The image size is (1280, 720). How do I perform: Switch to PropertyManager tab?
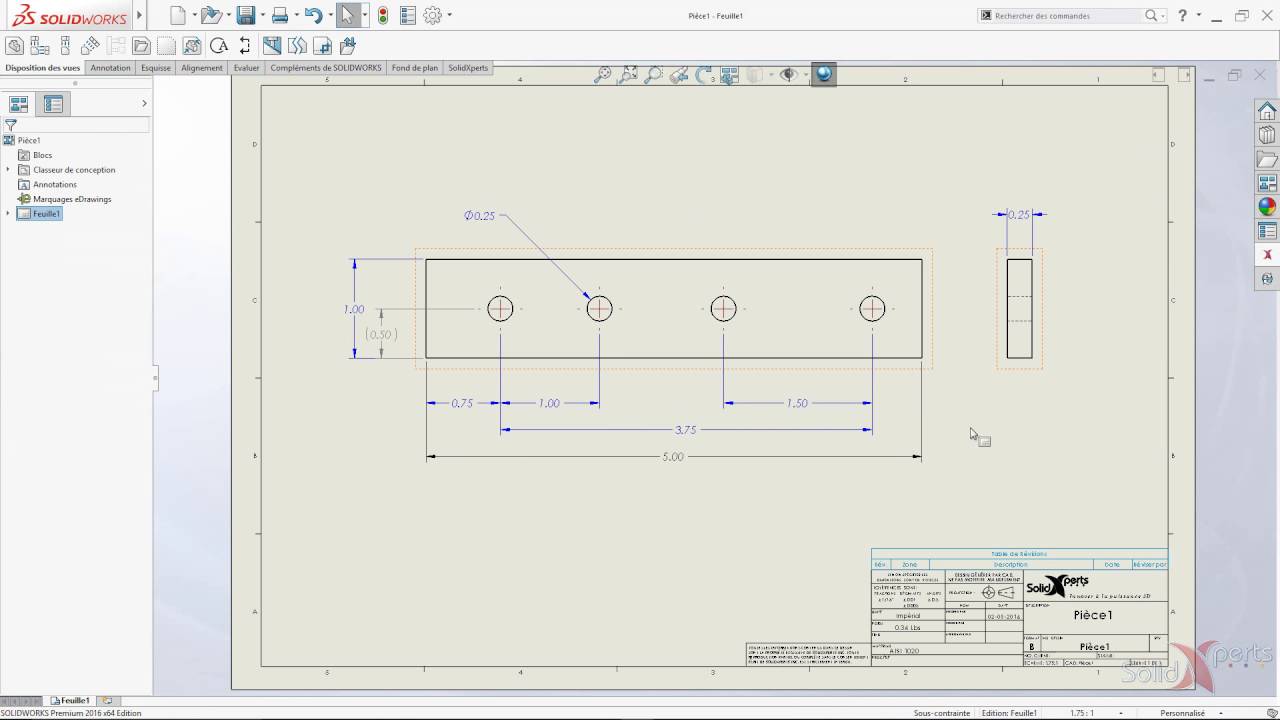coord(53,104)
